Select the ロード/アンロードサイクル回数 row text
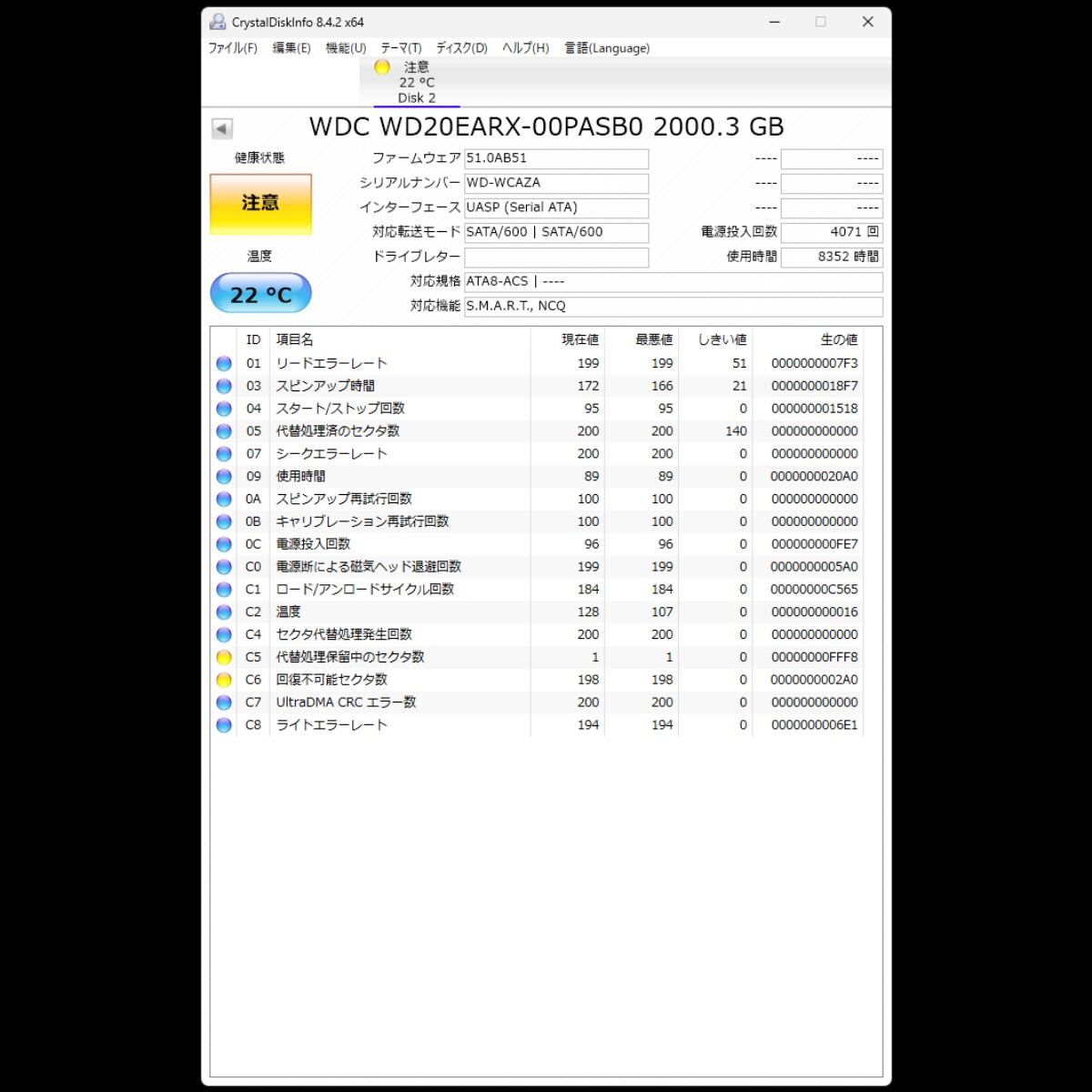1092x1092 pixels. (x=365, y=589)
